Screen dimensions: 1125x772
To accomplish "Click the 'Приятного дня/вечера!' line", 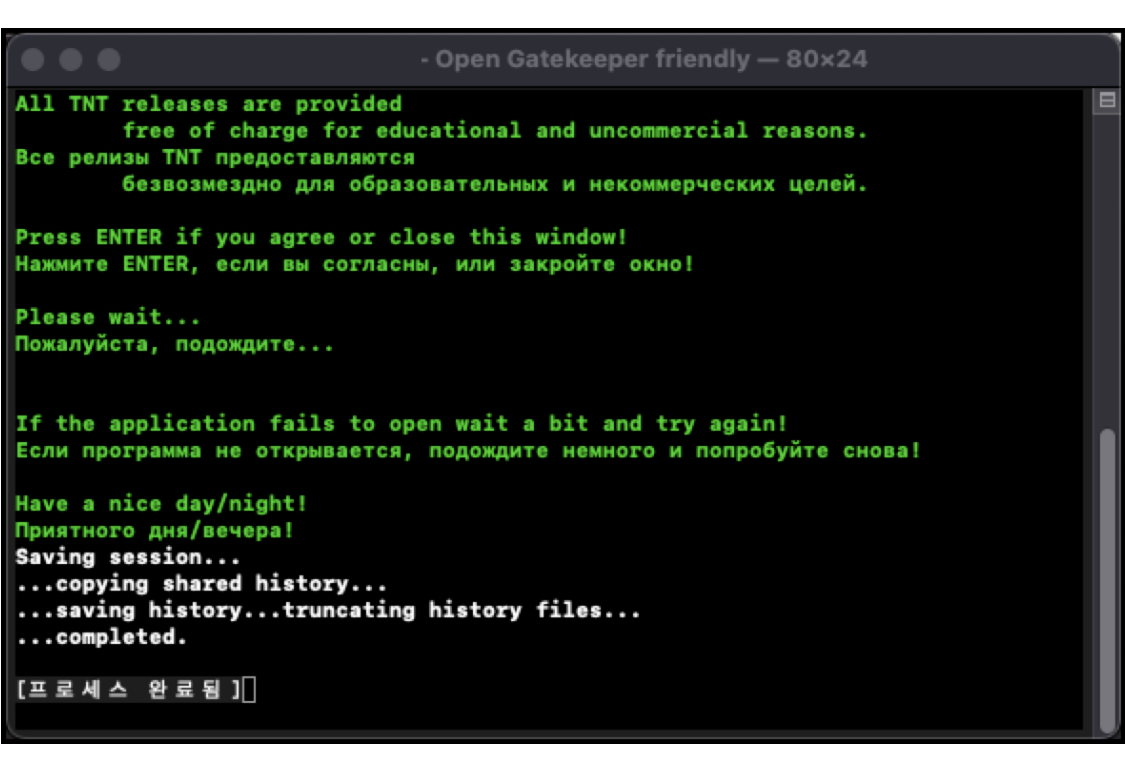I will tap(155, 531).
